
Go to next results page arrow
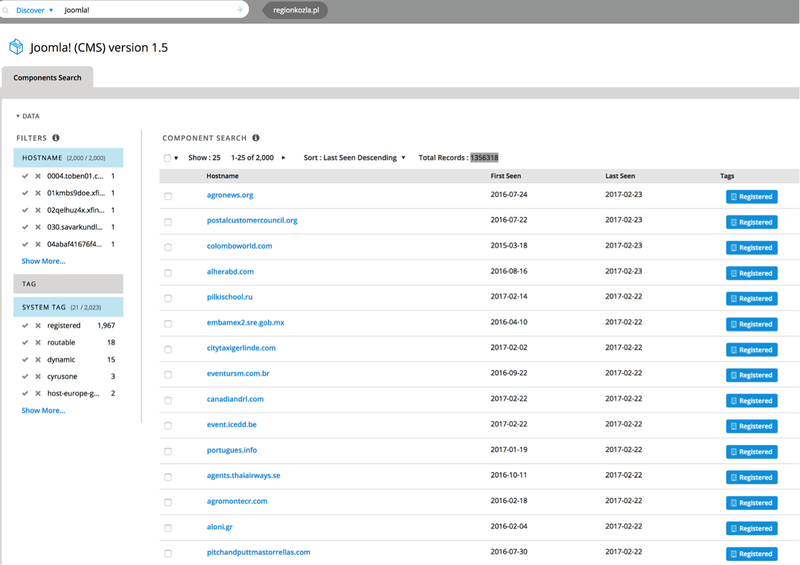(284, 158)
